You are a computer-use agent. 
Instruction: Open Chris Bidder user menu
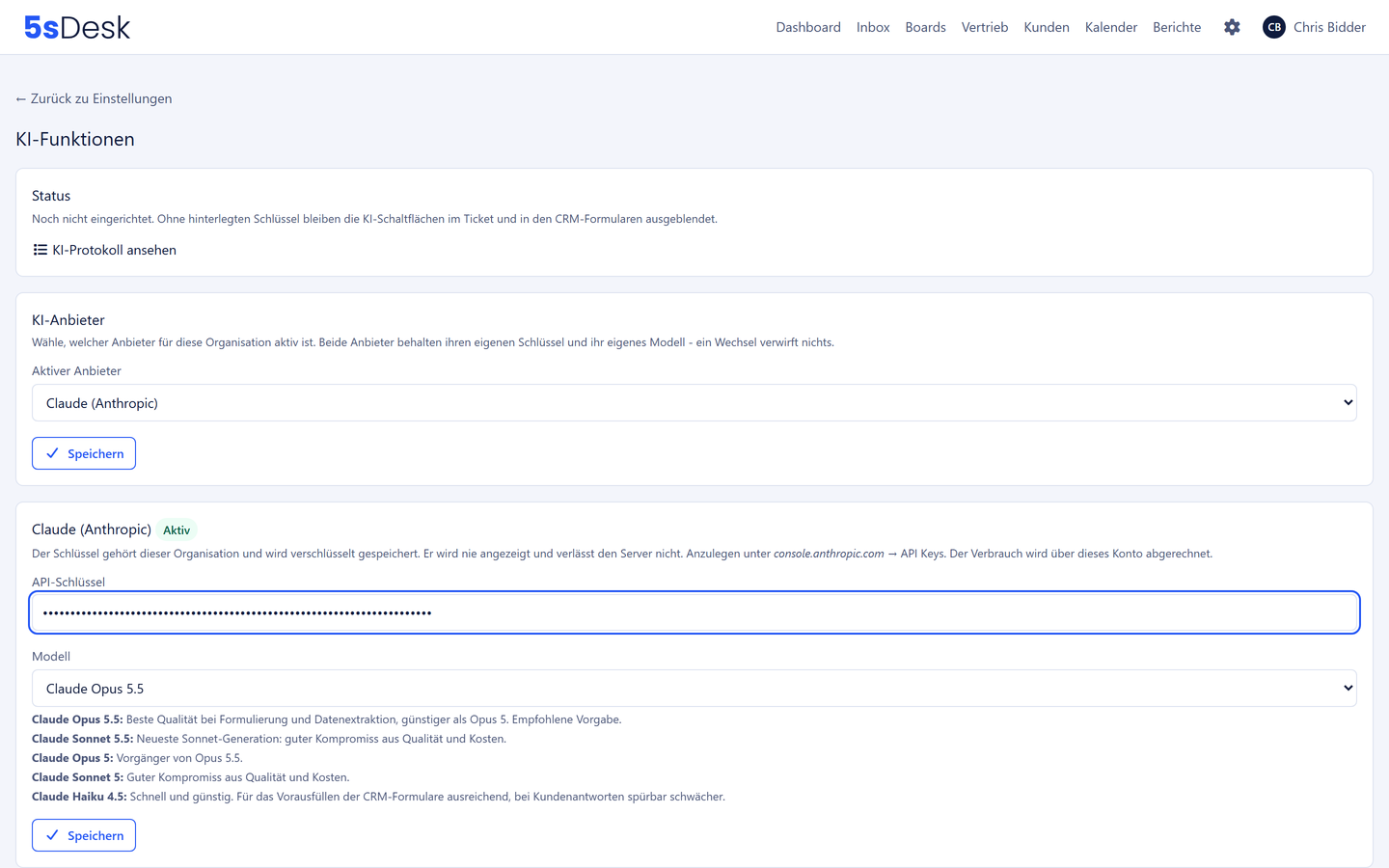click(1329, 27)
